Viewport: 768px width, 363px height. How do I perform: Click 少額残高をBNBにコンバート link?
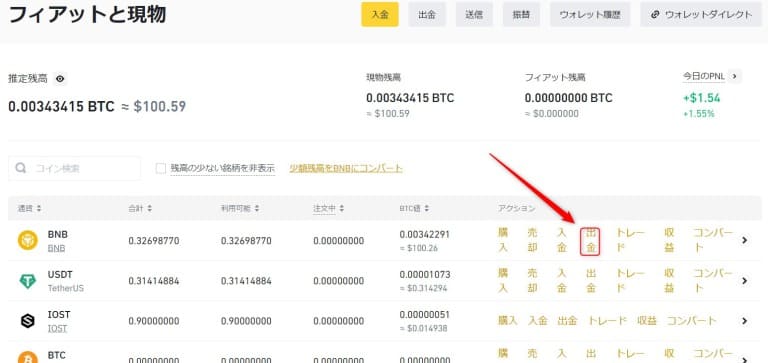[346, 168]
